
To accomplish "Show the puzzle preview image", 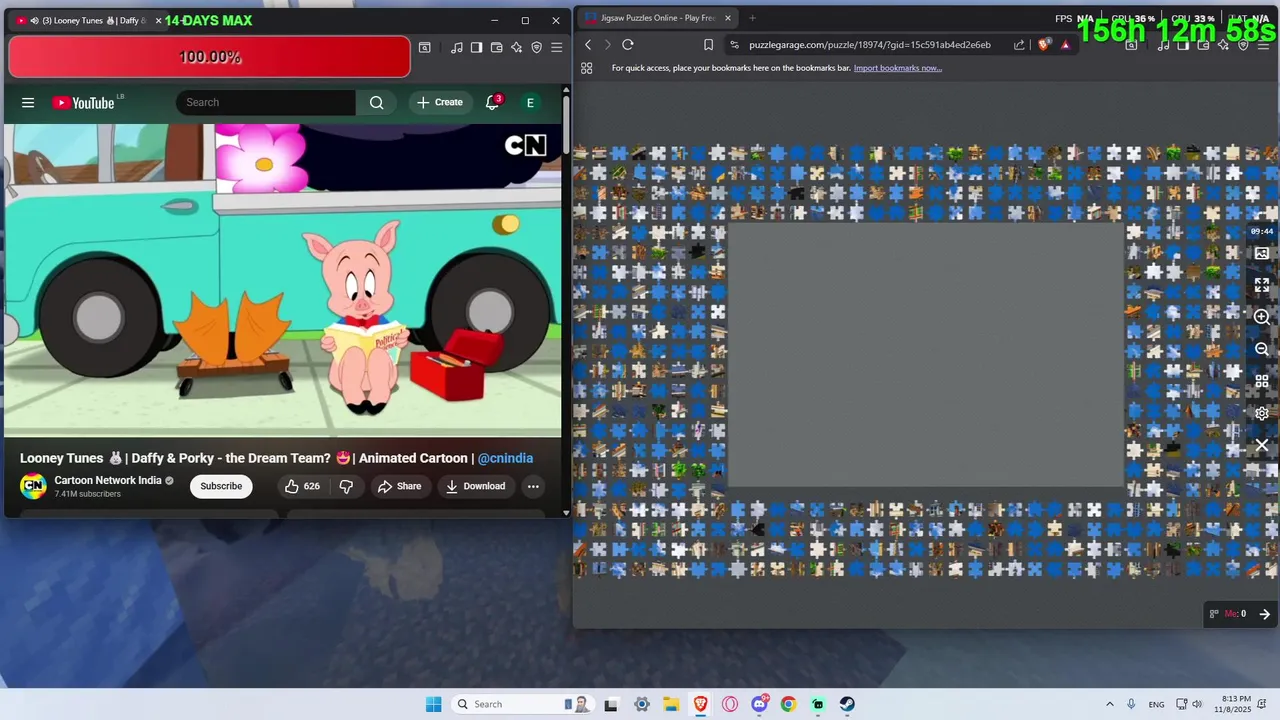I will tap(1262, 253).
